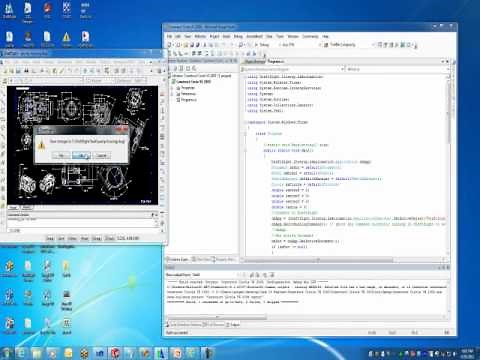
Task: Open the File menu in Visual Studio
Action: point(169,36)
